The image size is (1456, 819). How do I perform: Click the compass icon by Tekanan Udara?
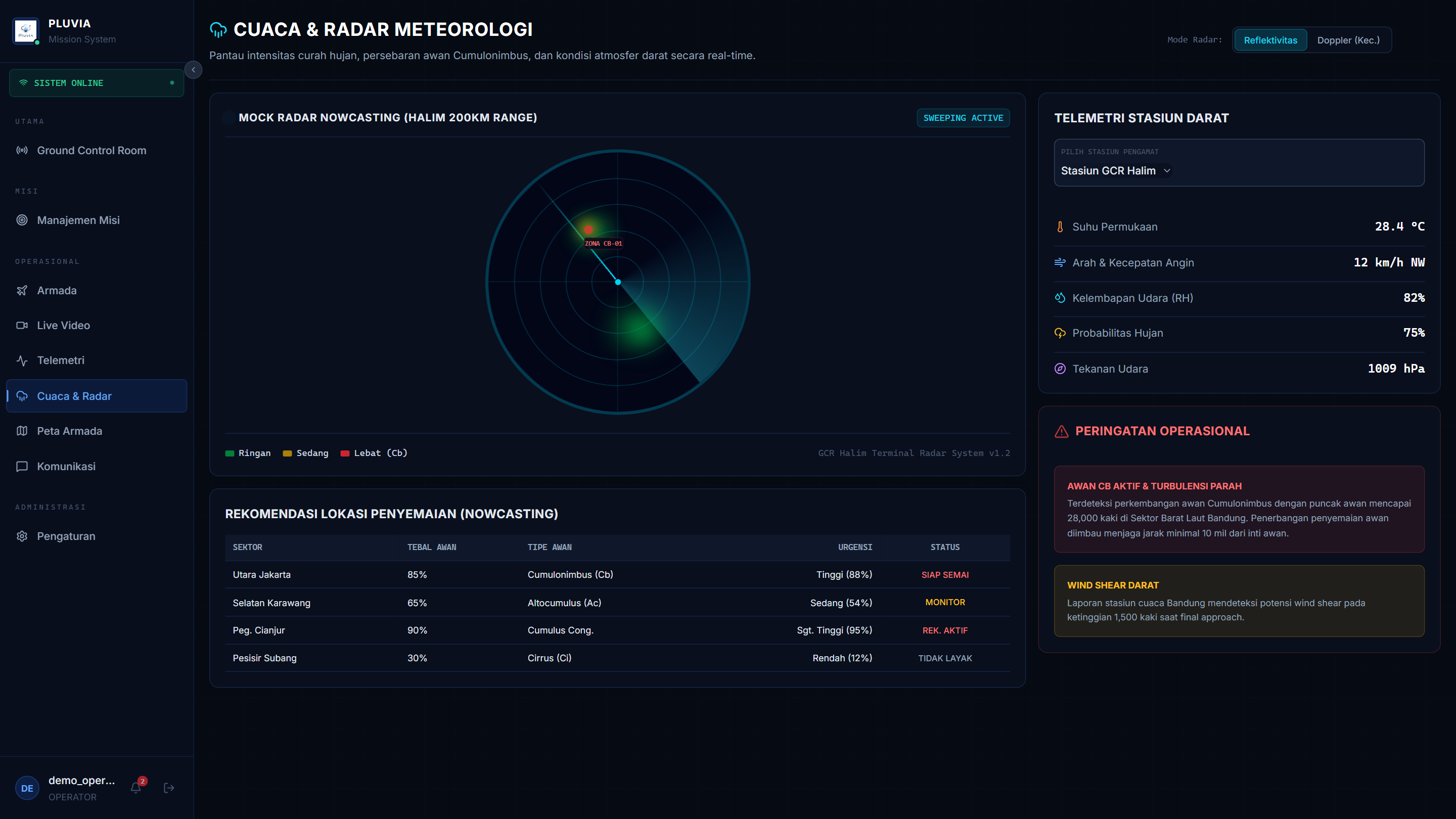pos(1060,369)
